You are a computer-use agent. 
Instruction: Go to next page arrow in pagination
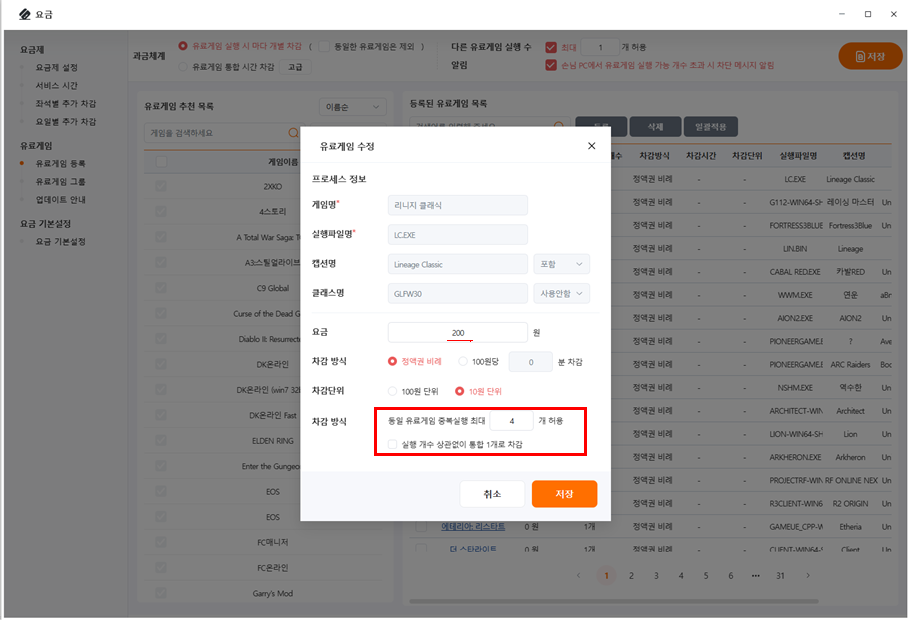(x=808, y=575)
